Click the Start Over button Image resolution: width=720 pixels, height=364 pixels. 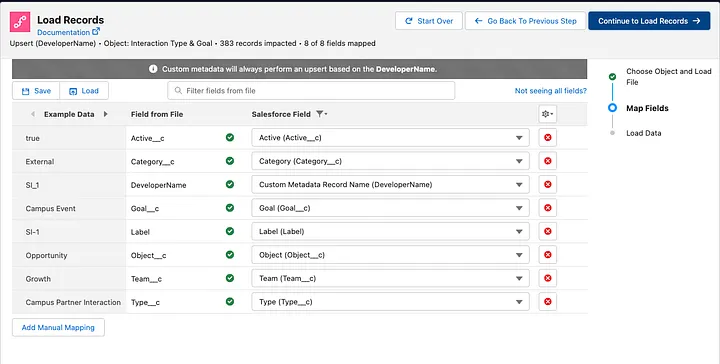pyautogui.click(x=428, y=21)
